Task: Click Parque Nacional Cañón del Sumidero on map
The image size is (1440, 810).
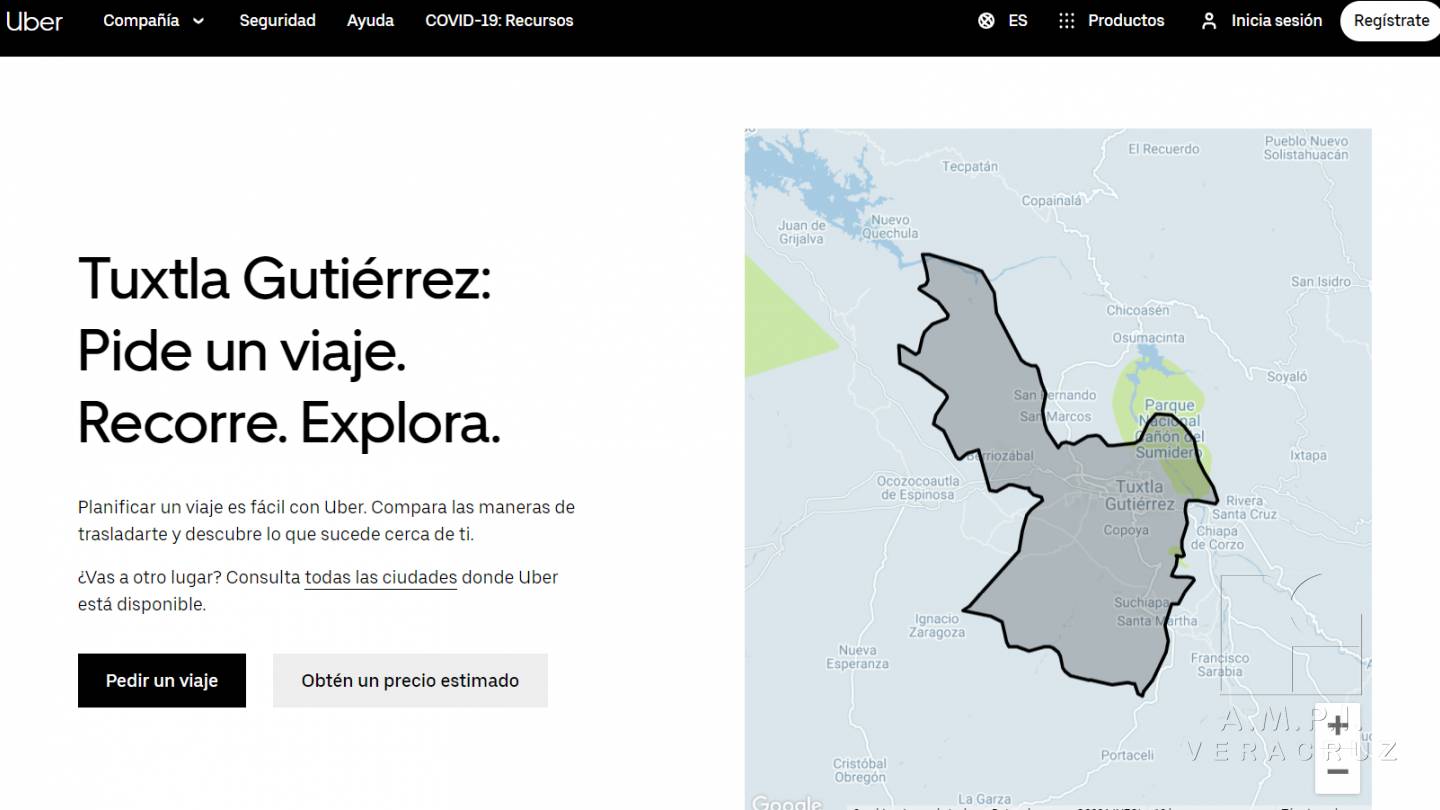Action: [x=1168, y=429]
